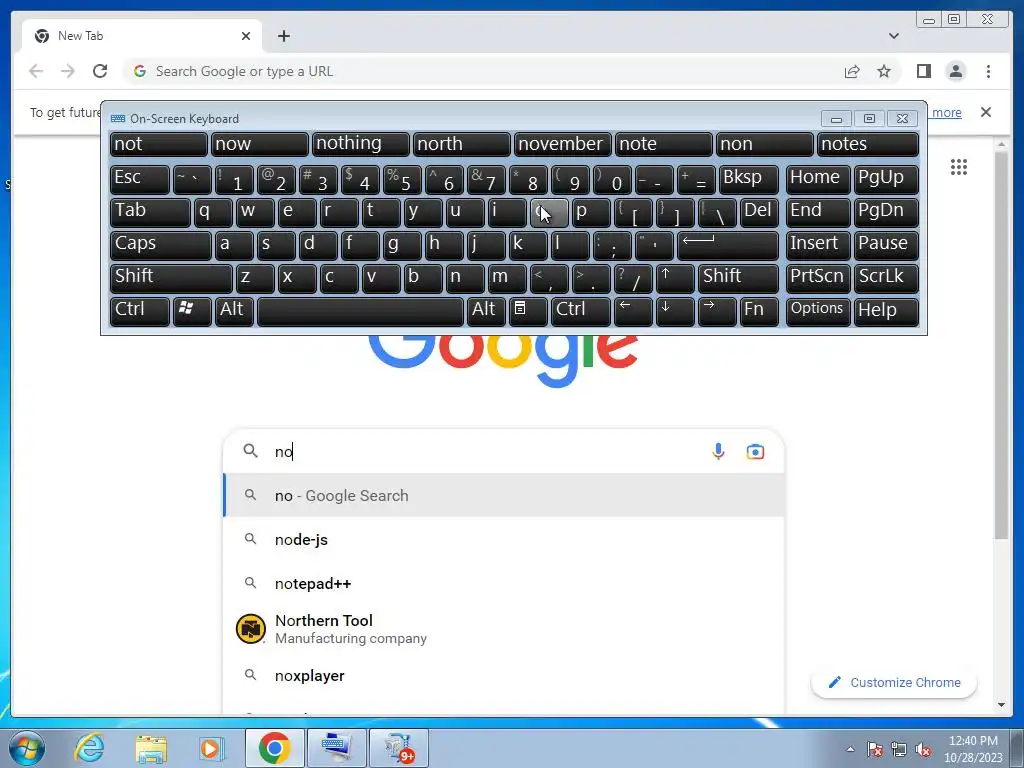Open the Google apps grid
Screen dimensions: 1024x768
click(959, 167)
